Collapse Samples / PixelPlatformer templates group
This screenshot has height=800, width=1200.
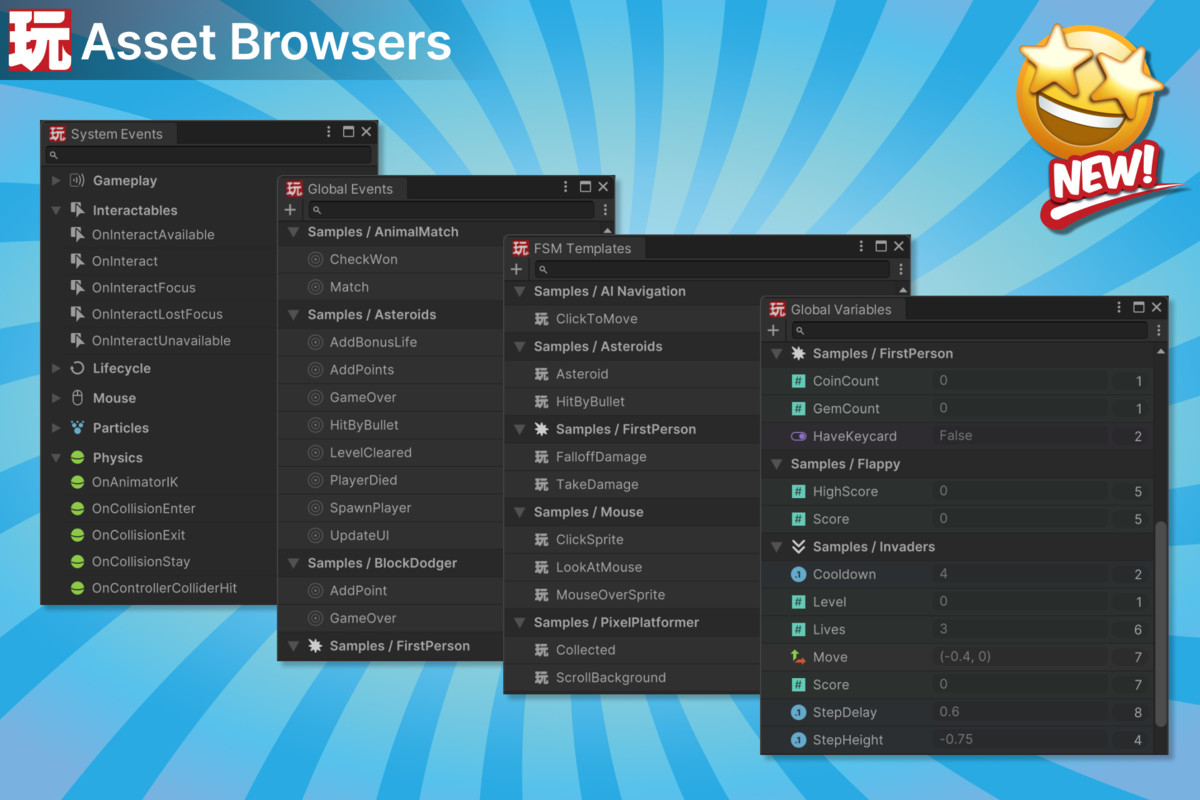pyautogui.click(x=519, y=622)
